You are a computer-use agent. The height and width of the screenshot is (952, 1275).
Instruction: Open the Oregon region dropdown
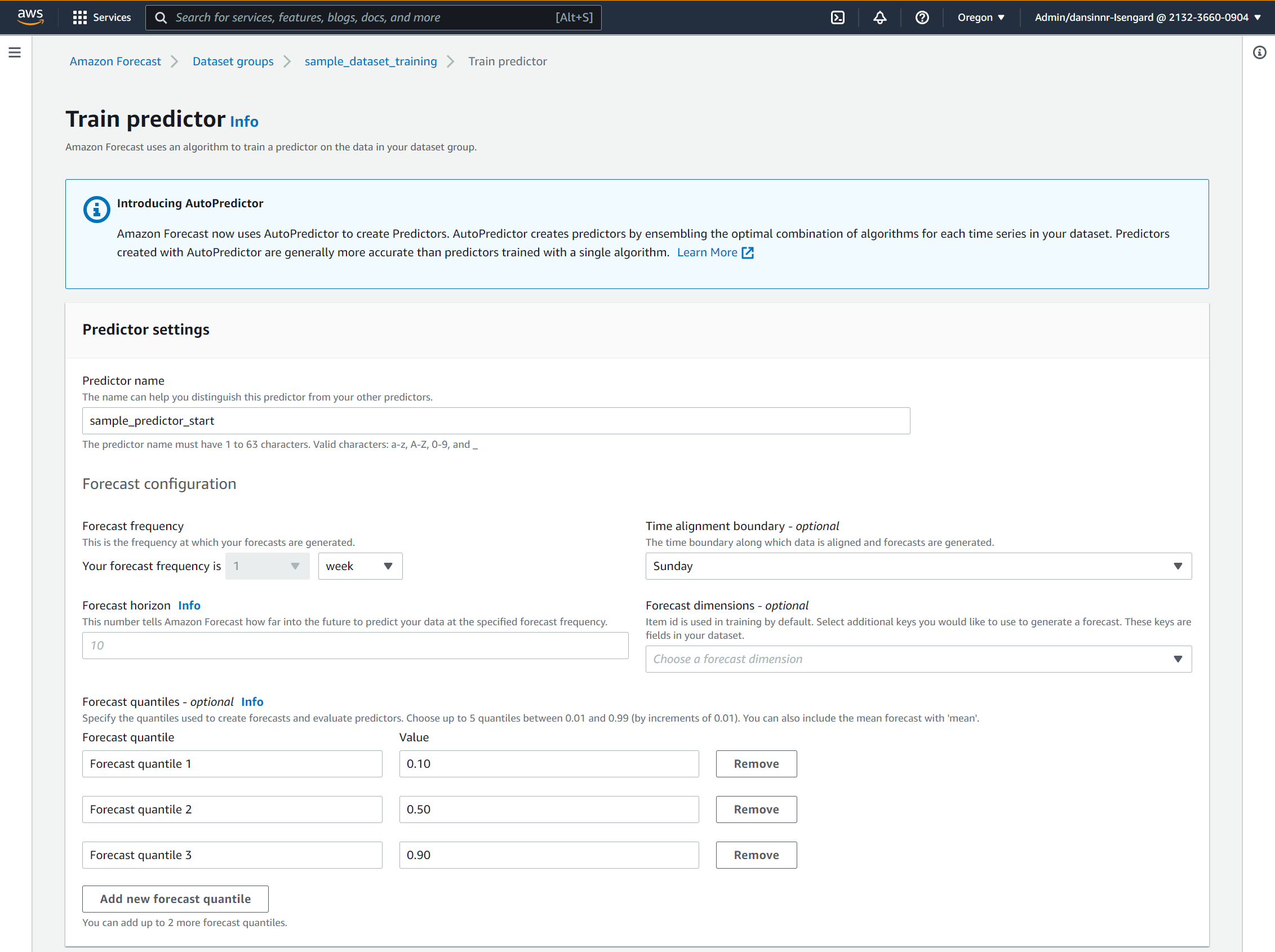pyautogui.click(x=980, y=17)
